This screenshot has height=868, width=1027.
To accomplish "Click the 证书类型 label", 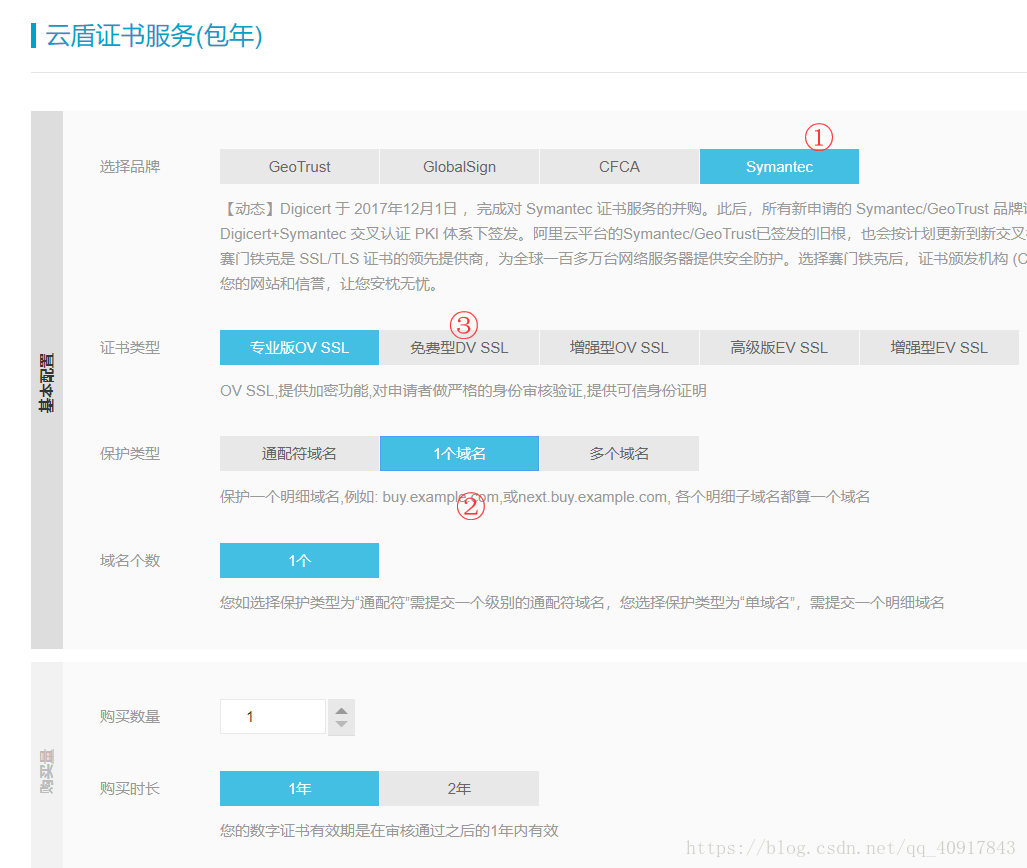I will pos(130,347).
